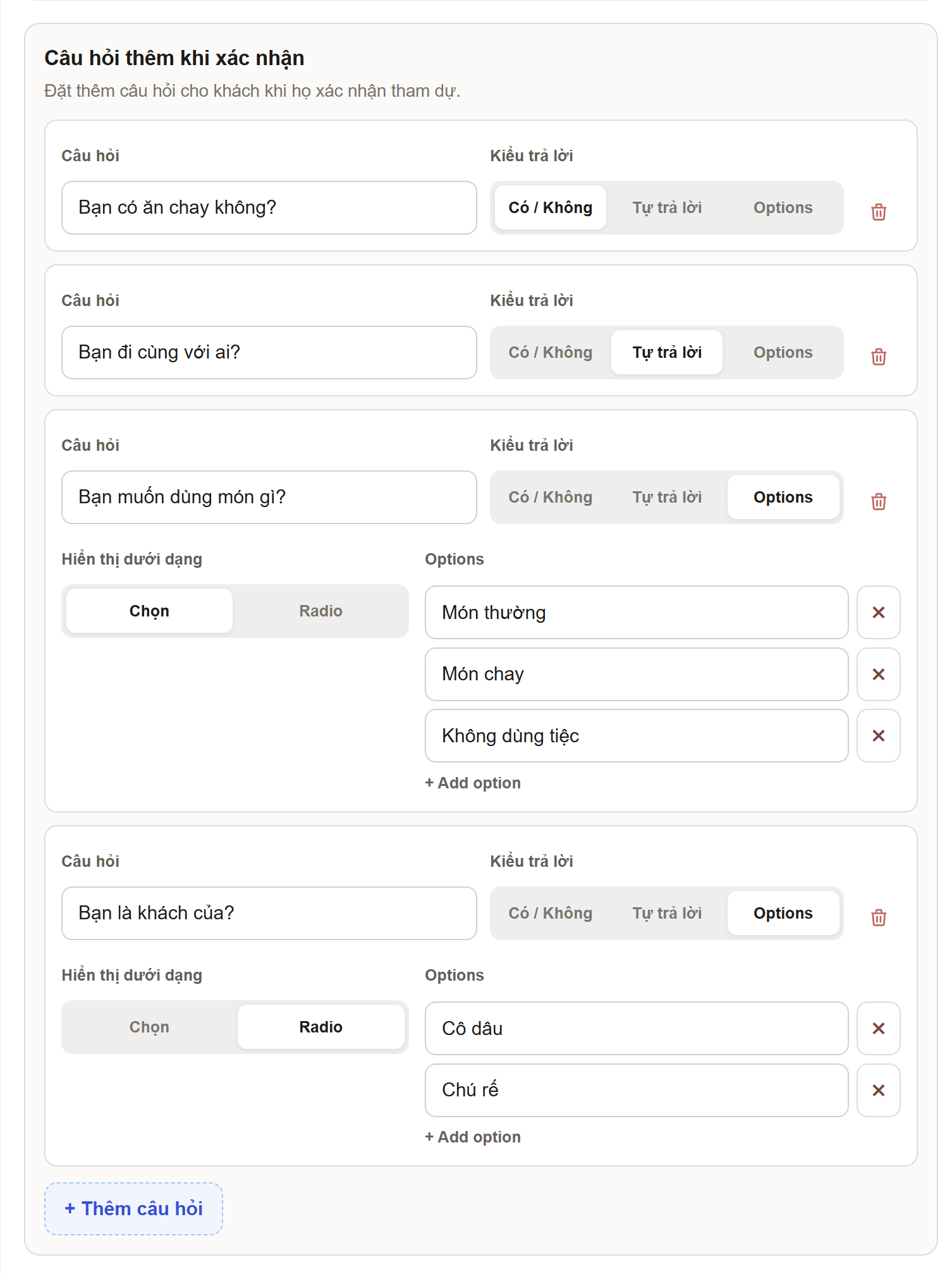Delete the 'Bạn muốn dùng món gì?' question
The width and height of the screenshot is (952, 1274).
(x=878, y=501)
